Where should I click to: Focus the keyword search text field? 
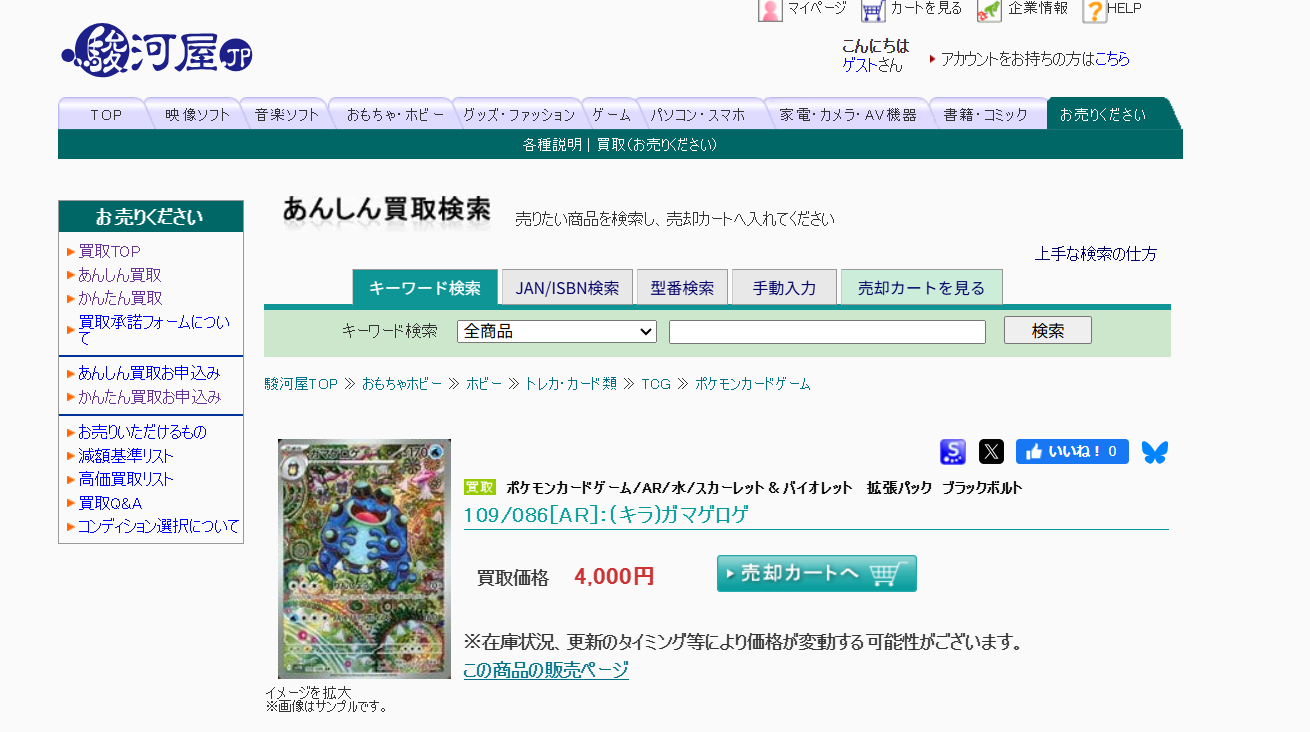click(x=827, y=332)
